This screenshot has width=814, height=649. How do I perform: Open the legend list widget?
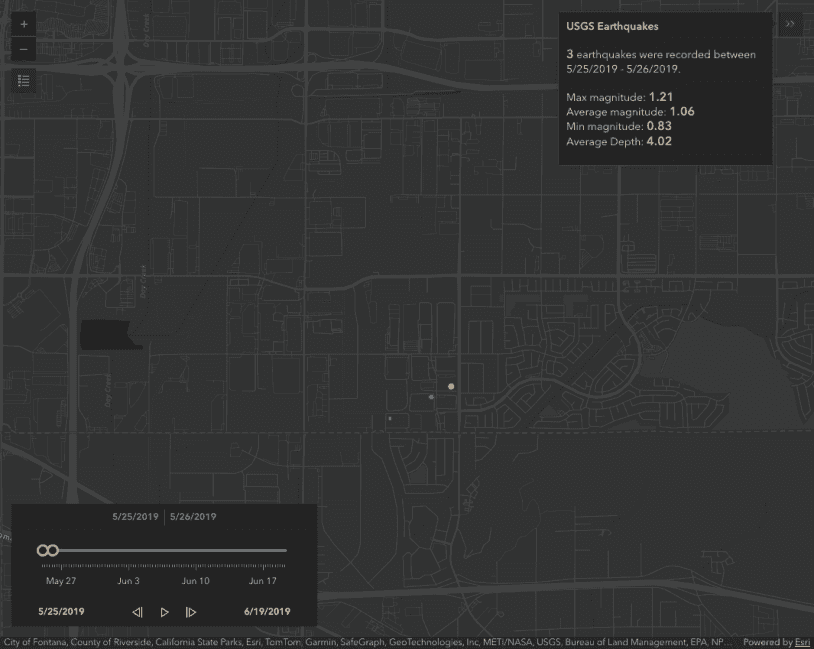(x=24, y=81)
